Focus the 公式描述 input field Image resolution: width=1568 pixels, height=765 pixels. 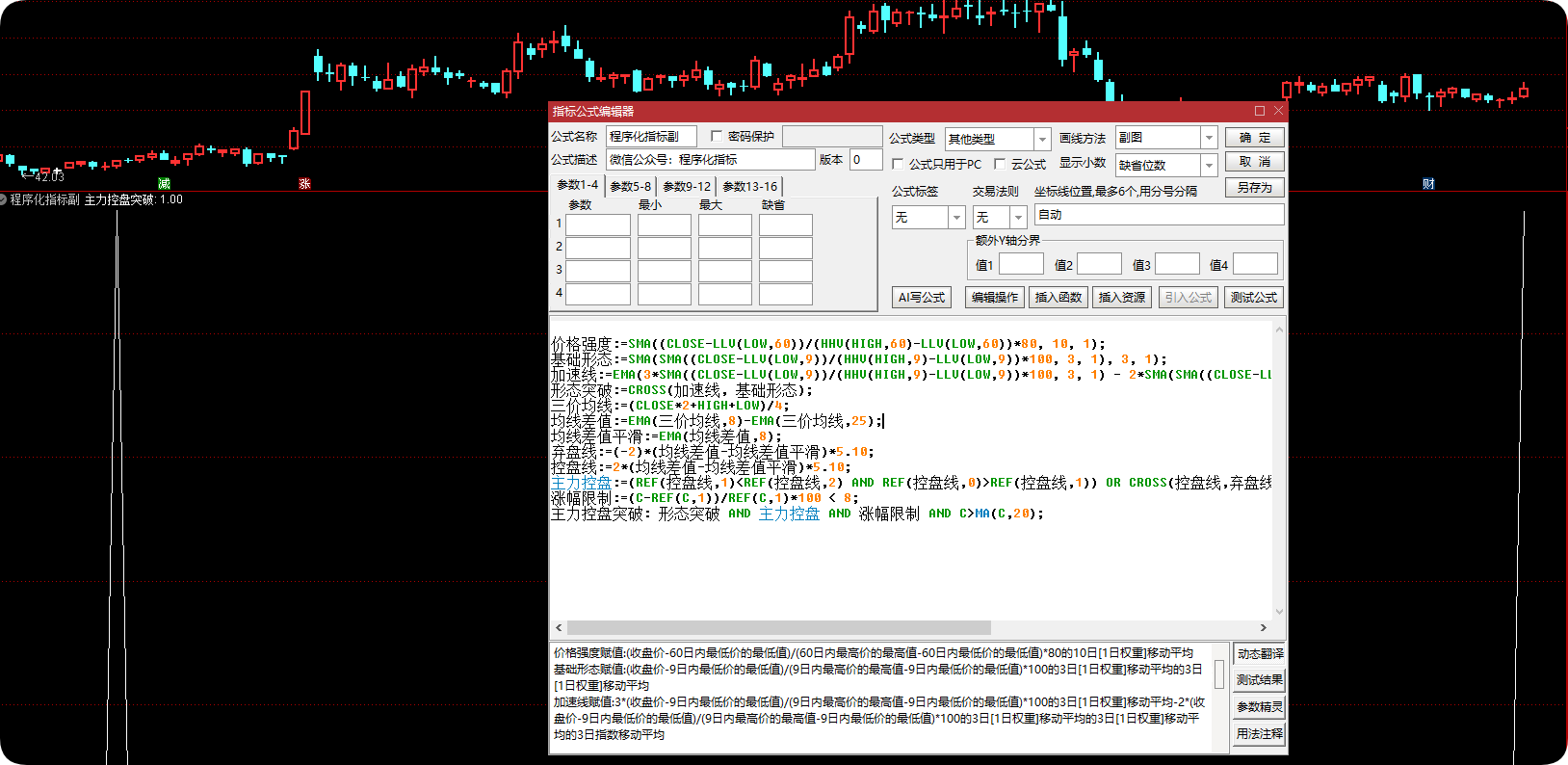(710, 160)
